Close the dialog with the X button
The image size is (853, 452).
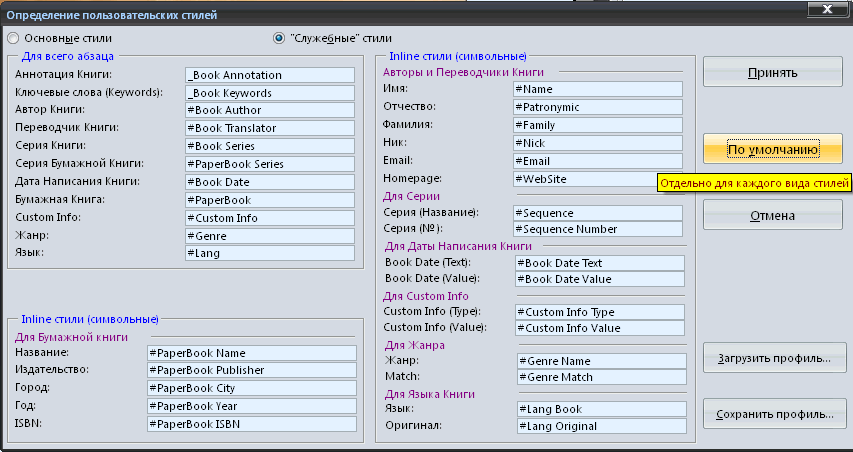click(x=827, y=9)
